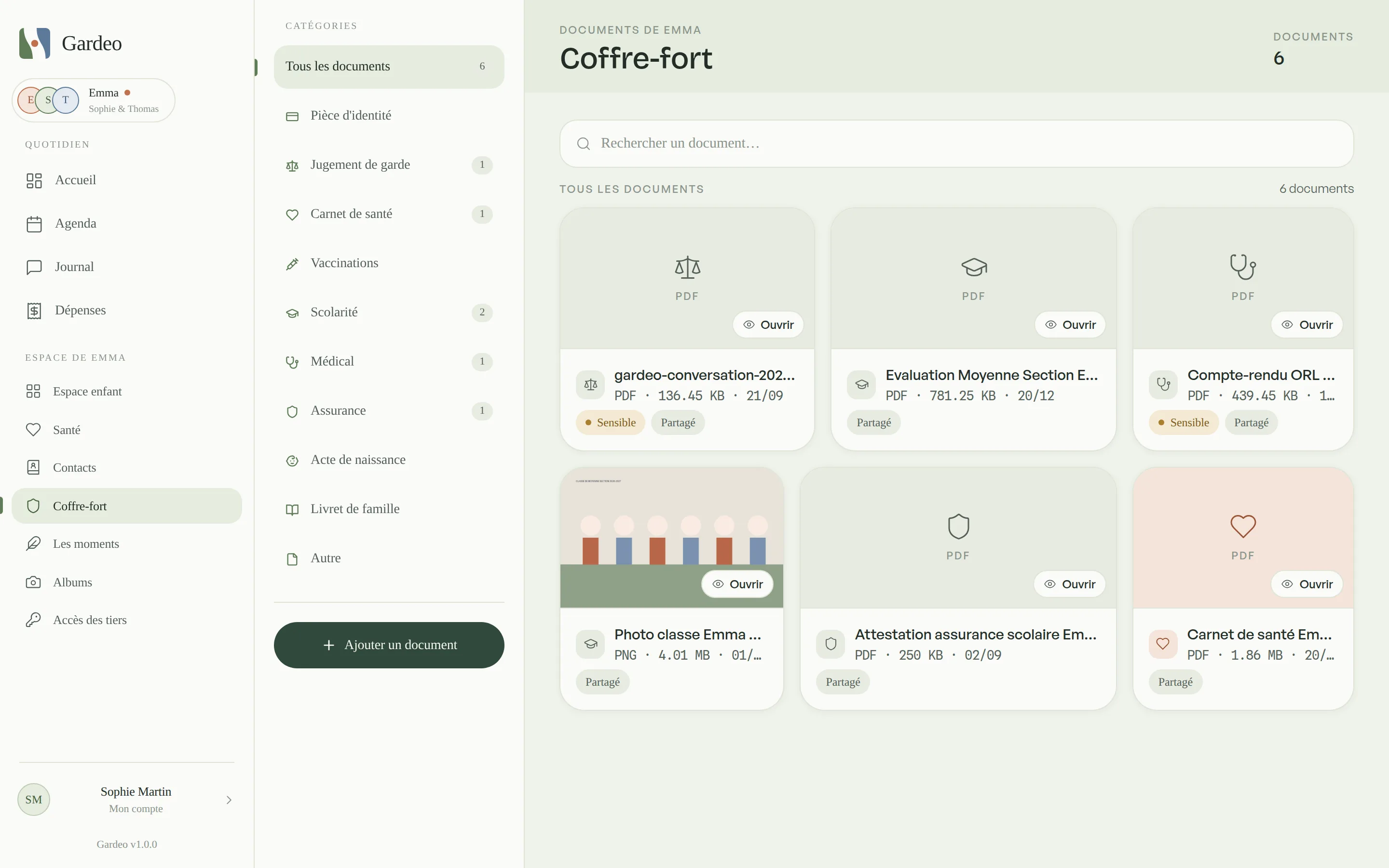Select Acte de naissance baby icon
The width and height of the screenshot is (1389, 868).
tap(292, 461)
